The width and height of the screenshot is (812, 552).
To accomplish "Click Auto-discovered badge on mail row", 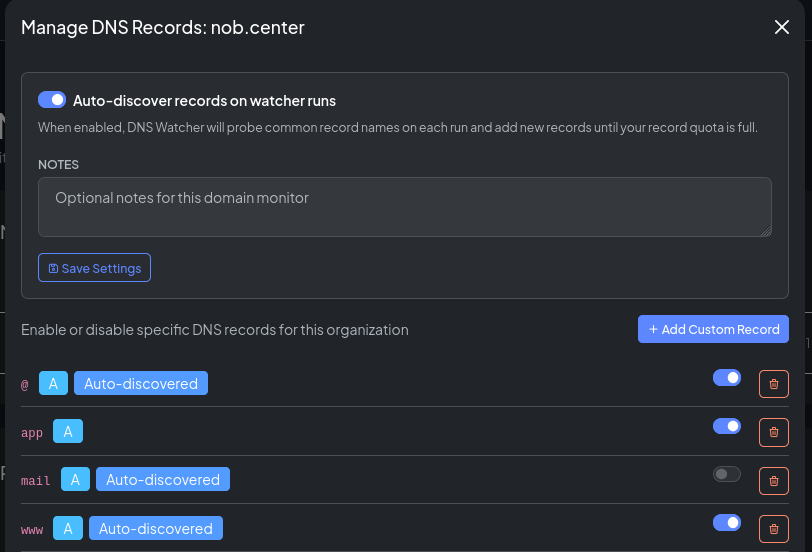I will pyautogui.click(x=163, y=479).
